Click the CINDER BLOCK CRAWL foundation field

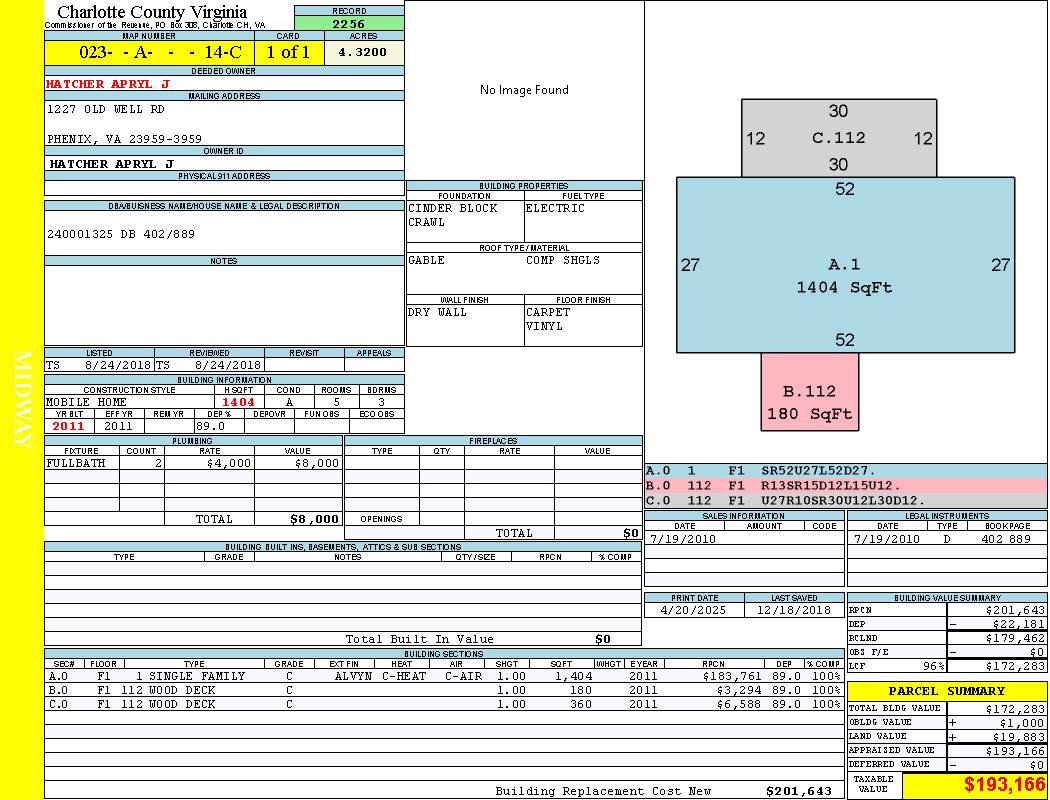pyautogui.click(x=464, y=216)
